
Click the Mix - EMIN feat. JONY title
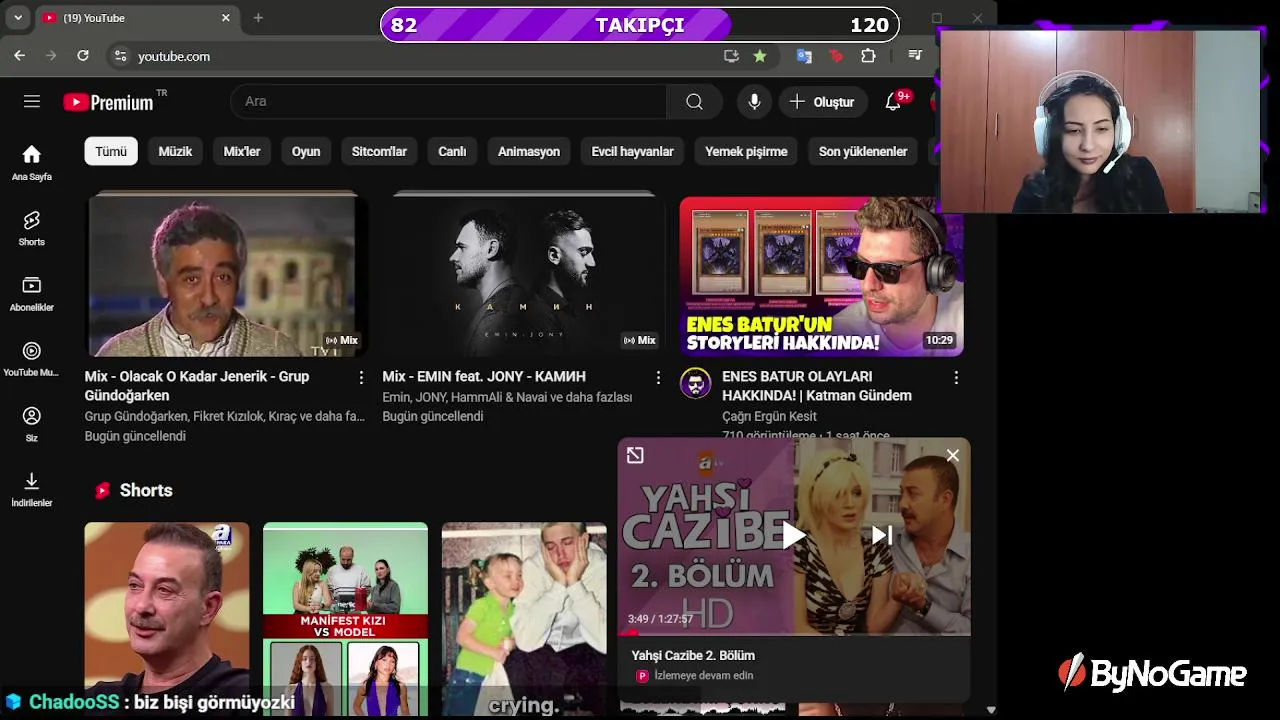click(484, 376)
